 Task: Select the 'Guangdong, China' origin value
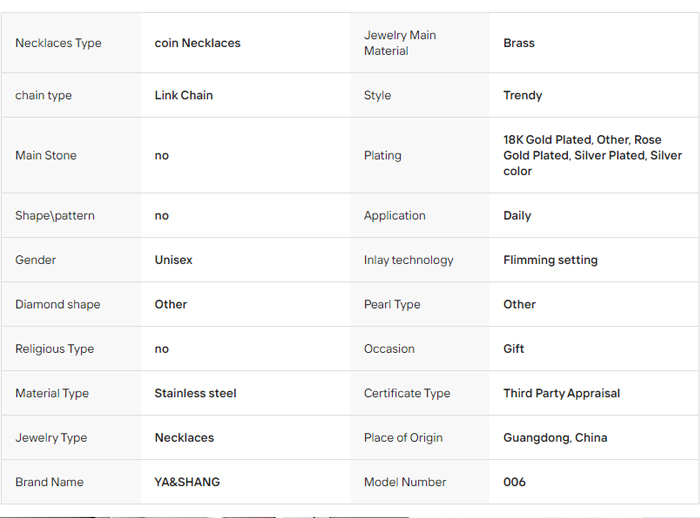pos(555,438)
